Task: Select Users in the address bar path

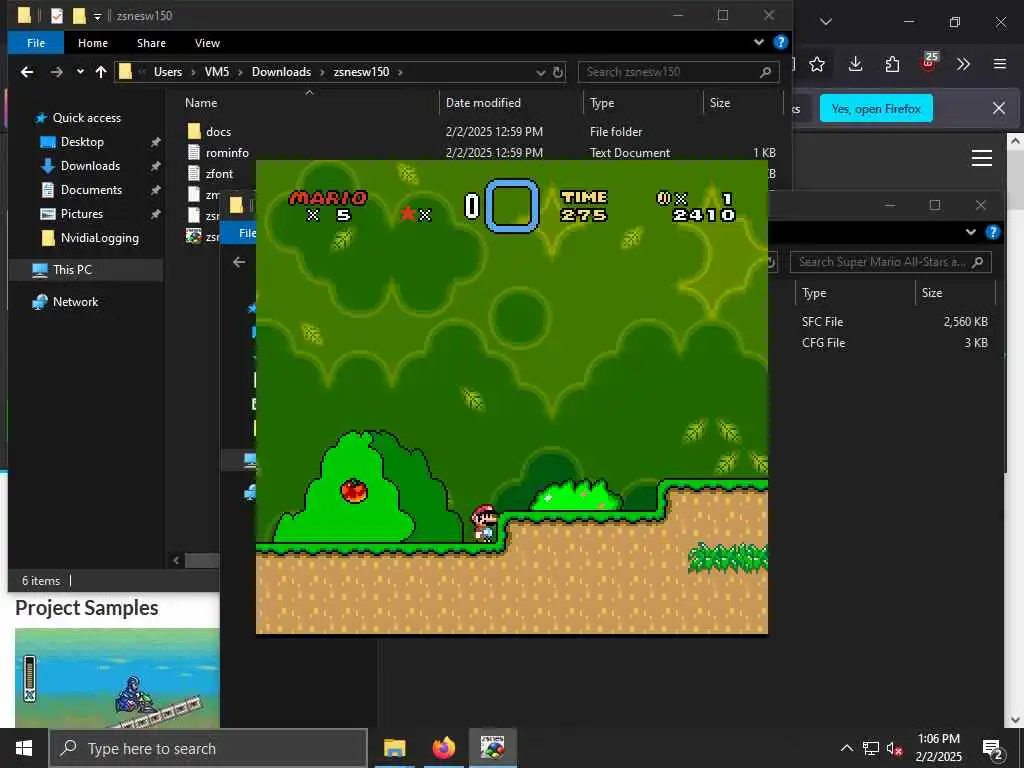Action: pos(168,72)
